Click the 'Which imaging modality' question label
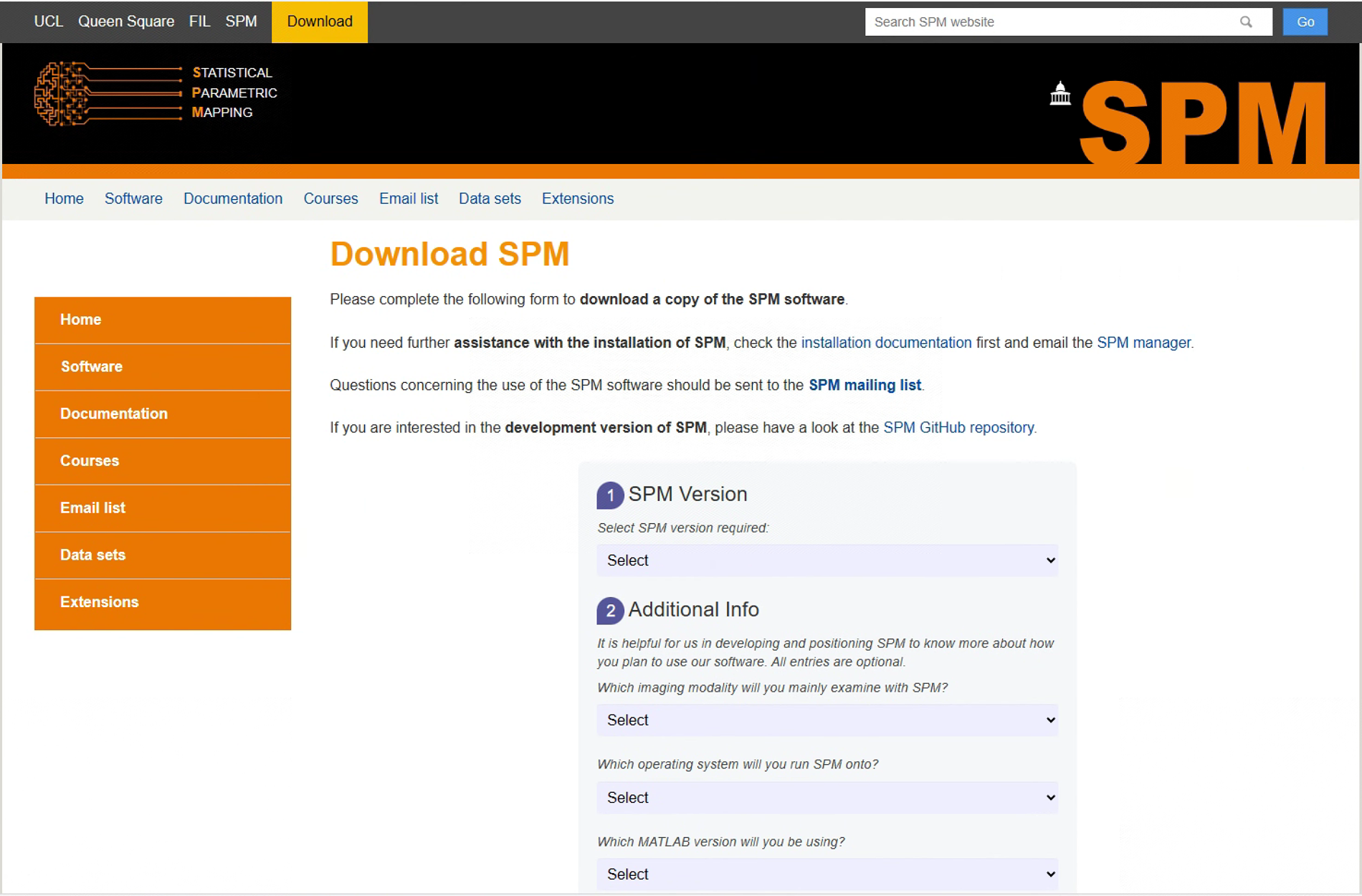 coord(772,687)
